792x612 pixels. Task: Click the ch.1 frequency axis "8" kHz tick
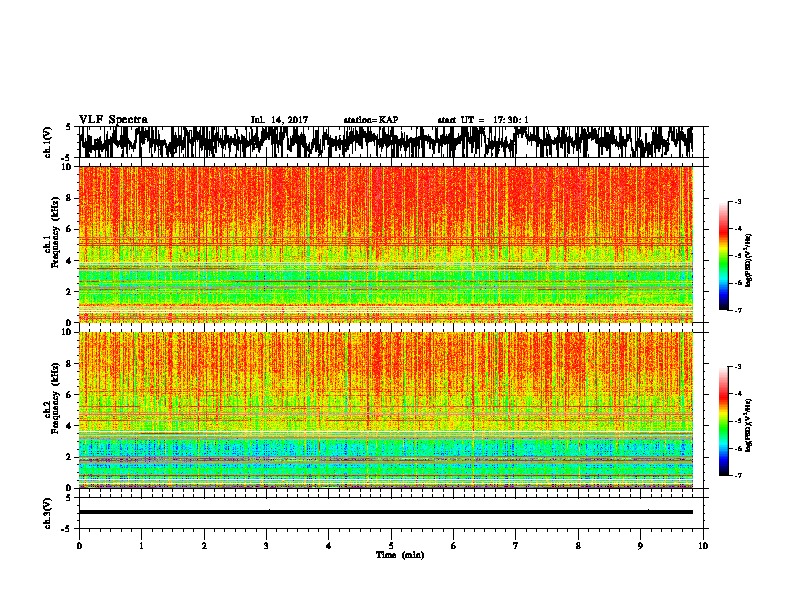(70, 198)
